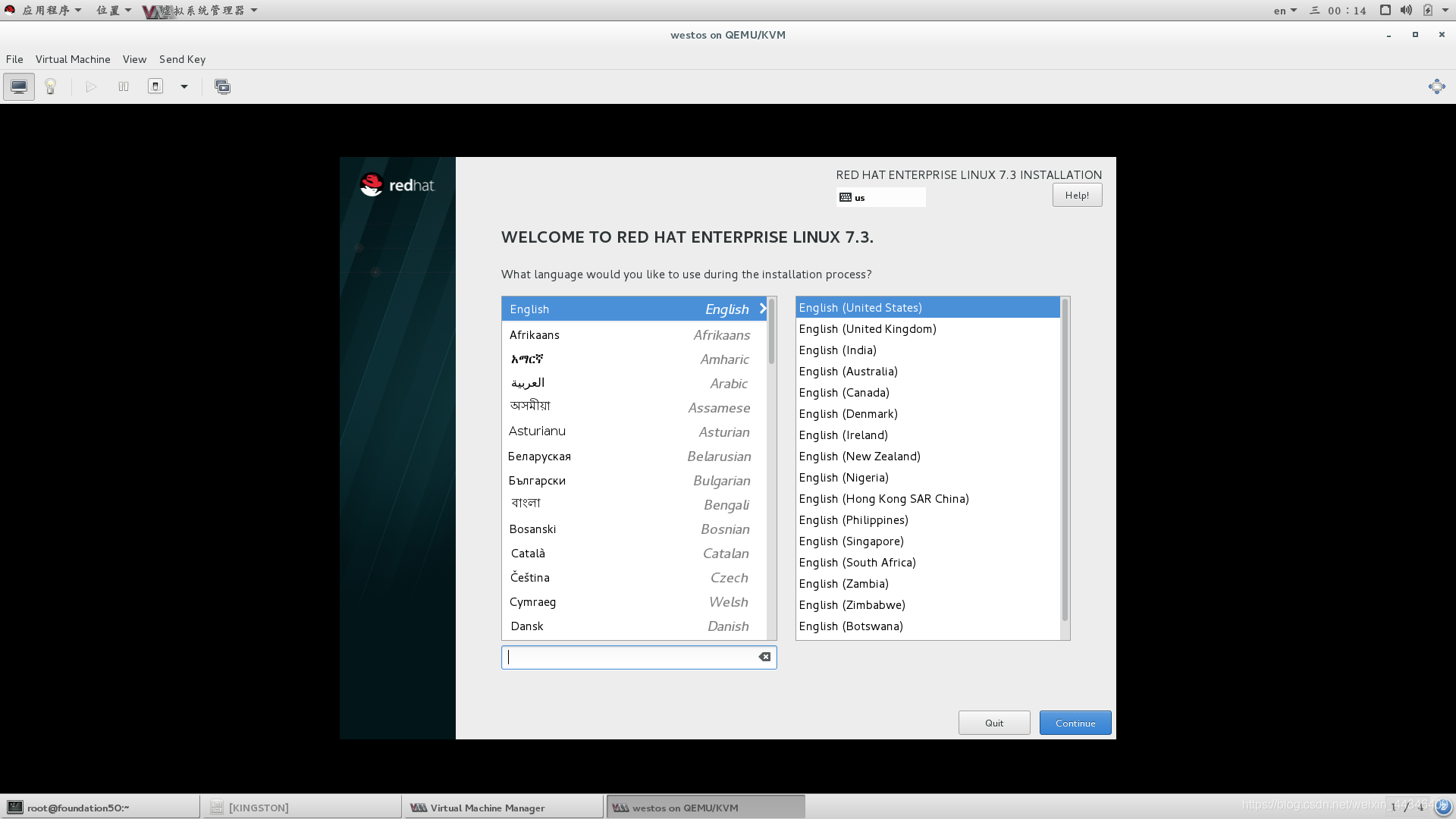Open the 应用程序 applications menu

point(44,10)
